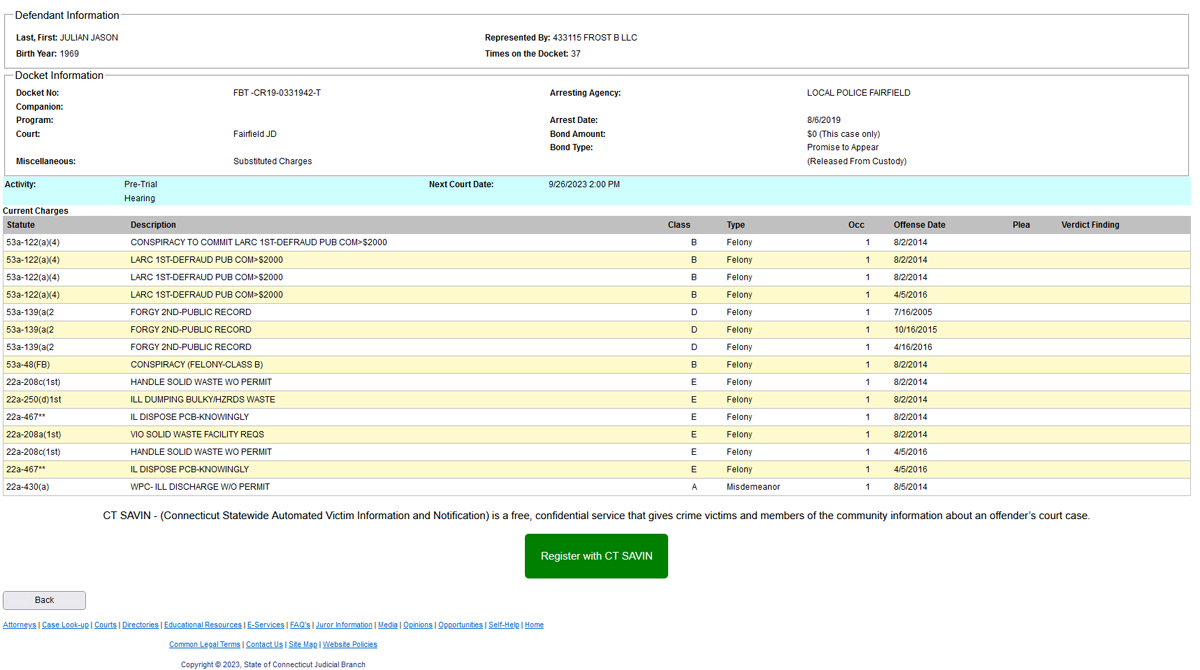Screen dimensions: 1200x670
Task: Select WPC- ILL DISCHARGE W/O PERMIT description
Action: click(x=200, y=487)
